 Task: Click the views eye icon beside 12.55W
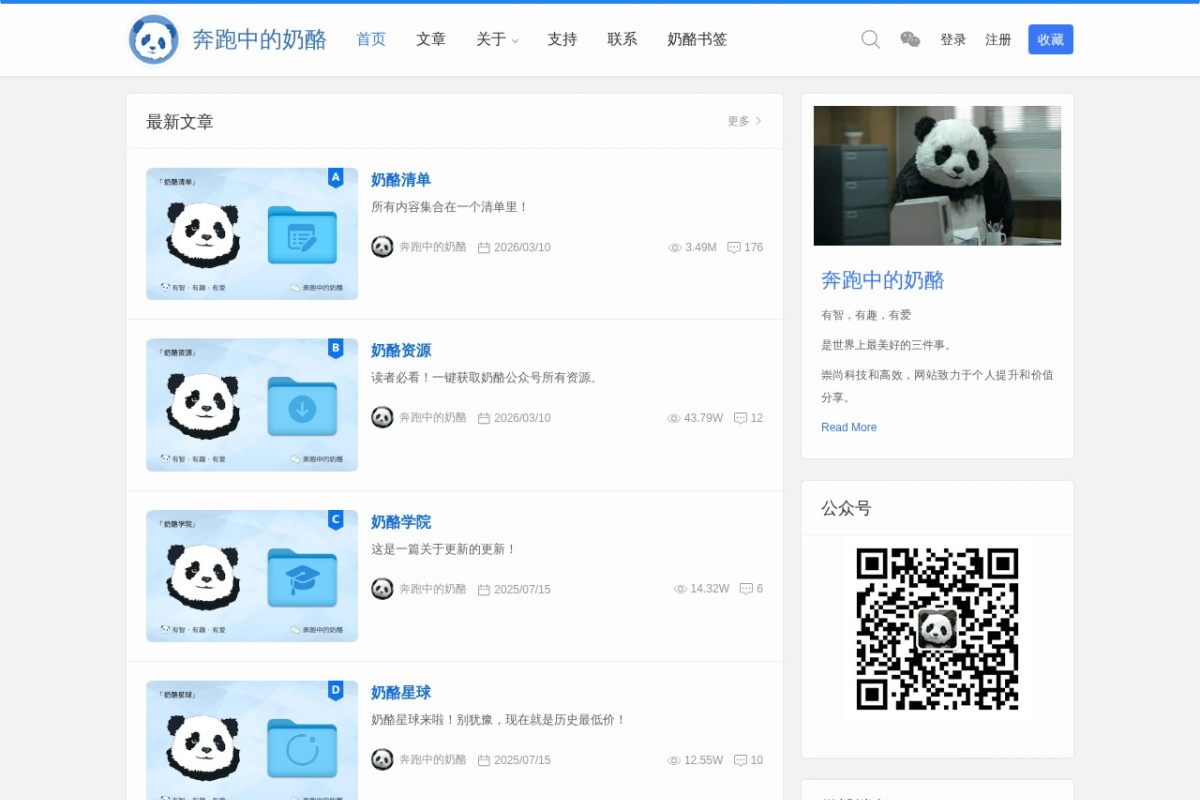[674, 761]
